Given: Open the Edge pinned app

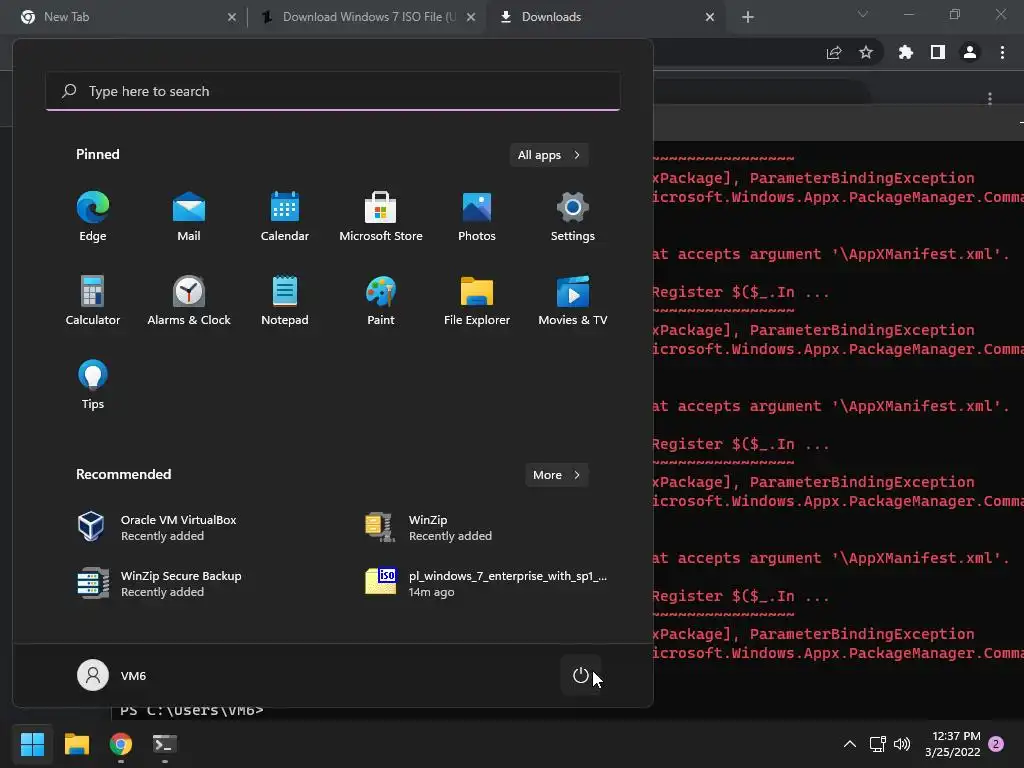Looking at the screenshot, I should click(x=93, y=217).
